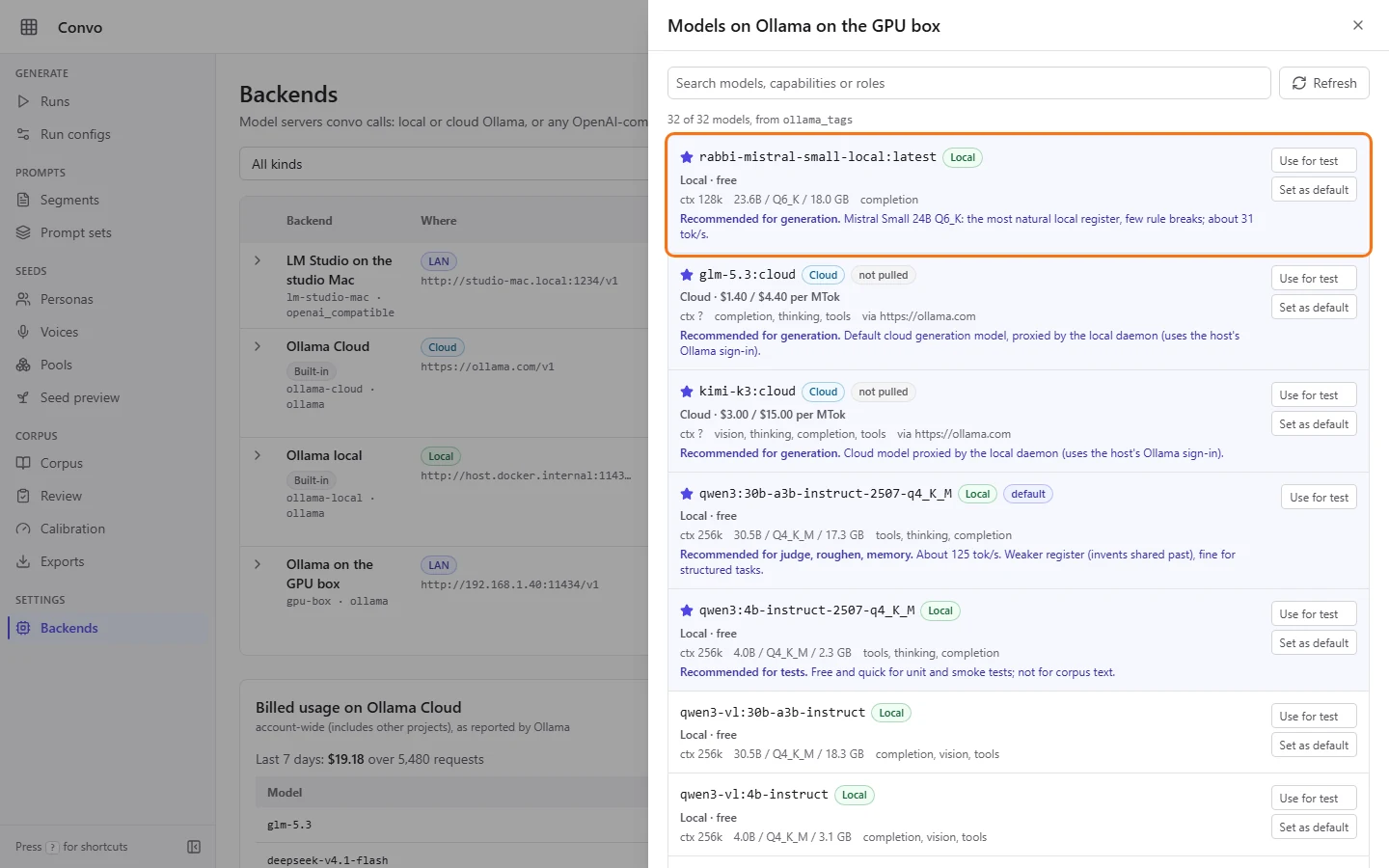The width and height of the screenshot is (1389, 868).
Task: Click the Seed preview sprout icon
Action: point(23,397)
